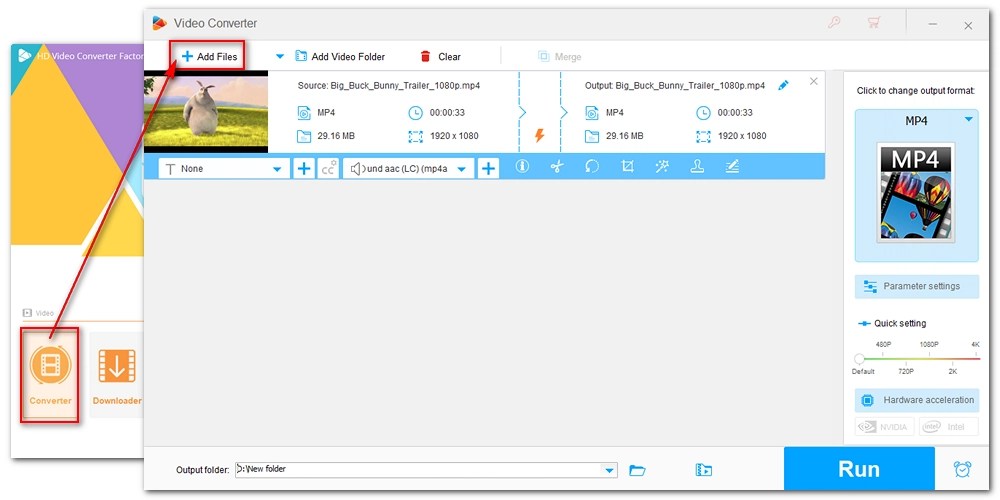
Task: Click the alarm clock scheduler icon
Action: tap(962, 469)
